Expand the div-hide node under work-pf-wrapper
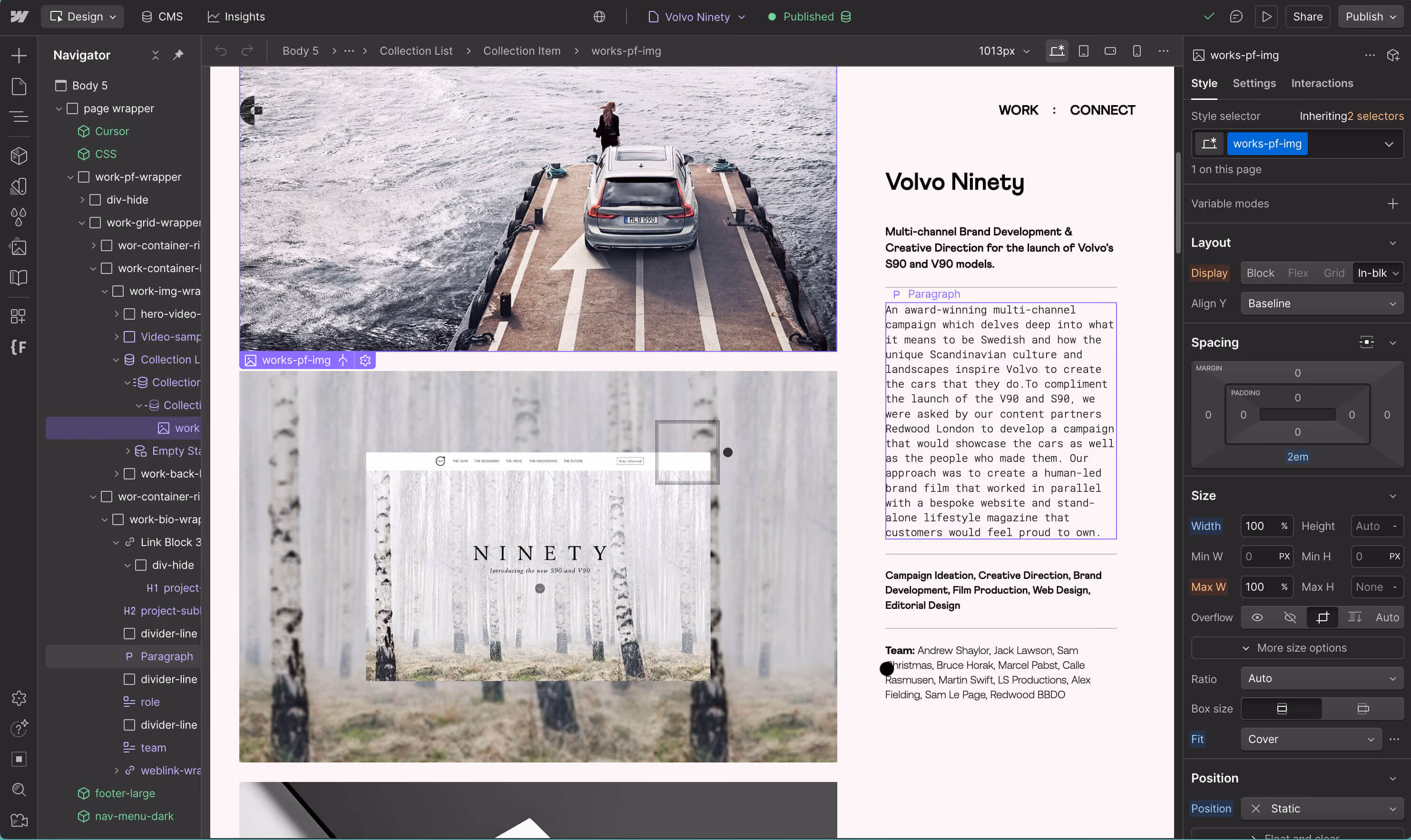 coord(82,200)
